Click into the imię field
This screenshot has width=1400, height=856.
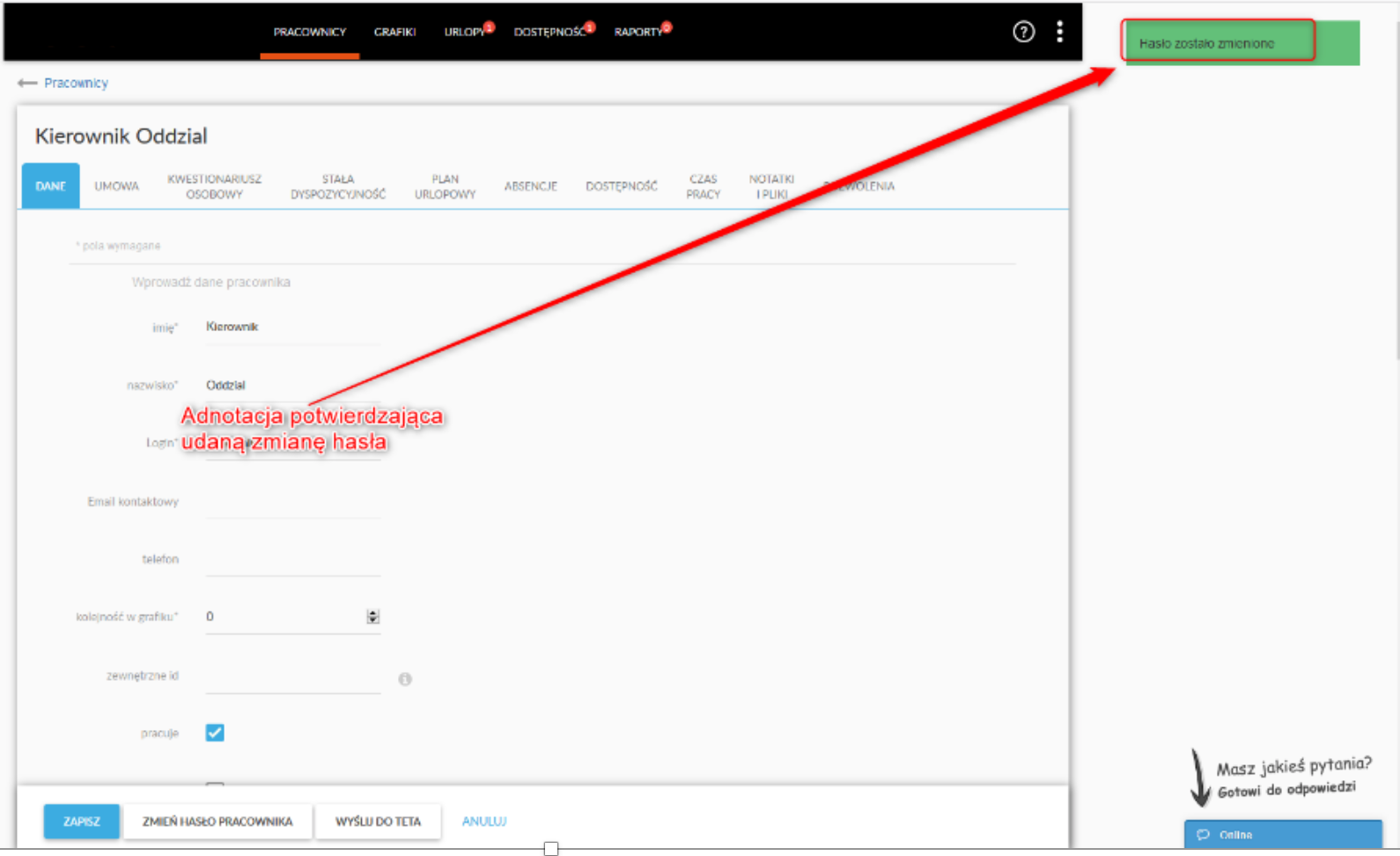point(292,327)
